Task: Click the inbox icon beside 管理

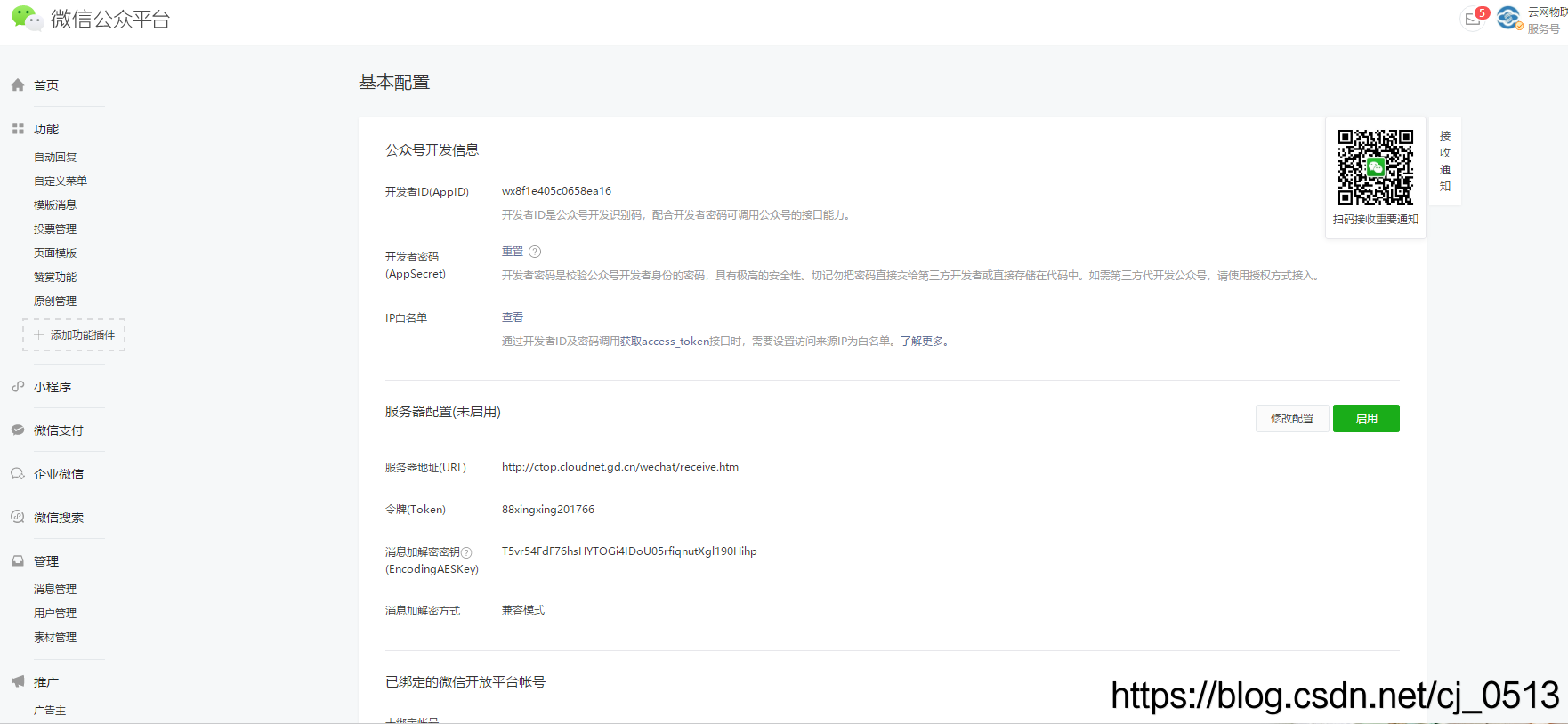Action: (18, 560)
